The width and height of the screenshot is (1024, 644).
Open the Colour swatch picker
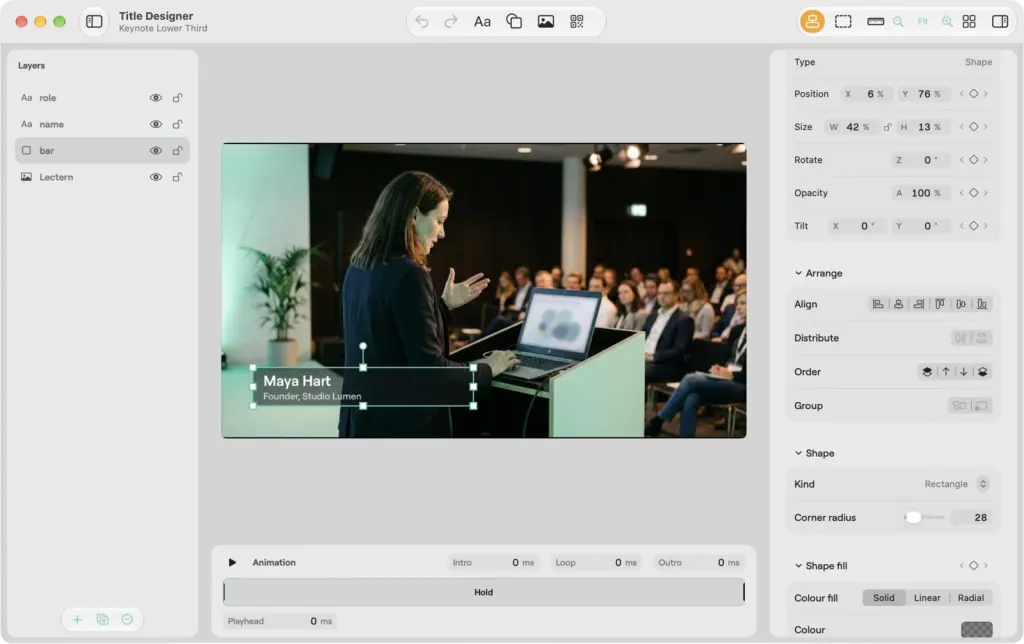(x=976, y=630)
